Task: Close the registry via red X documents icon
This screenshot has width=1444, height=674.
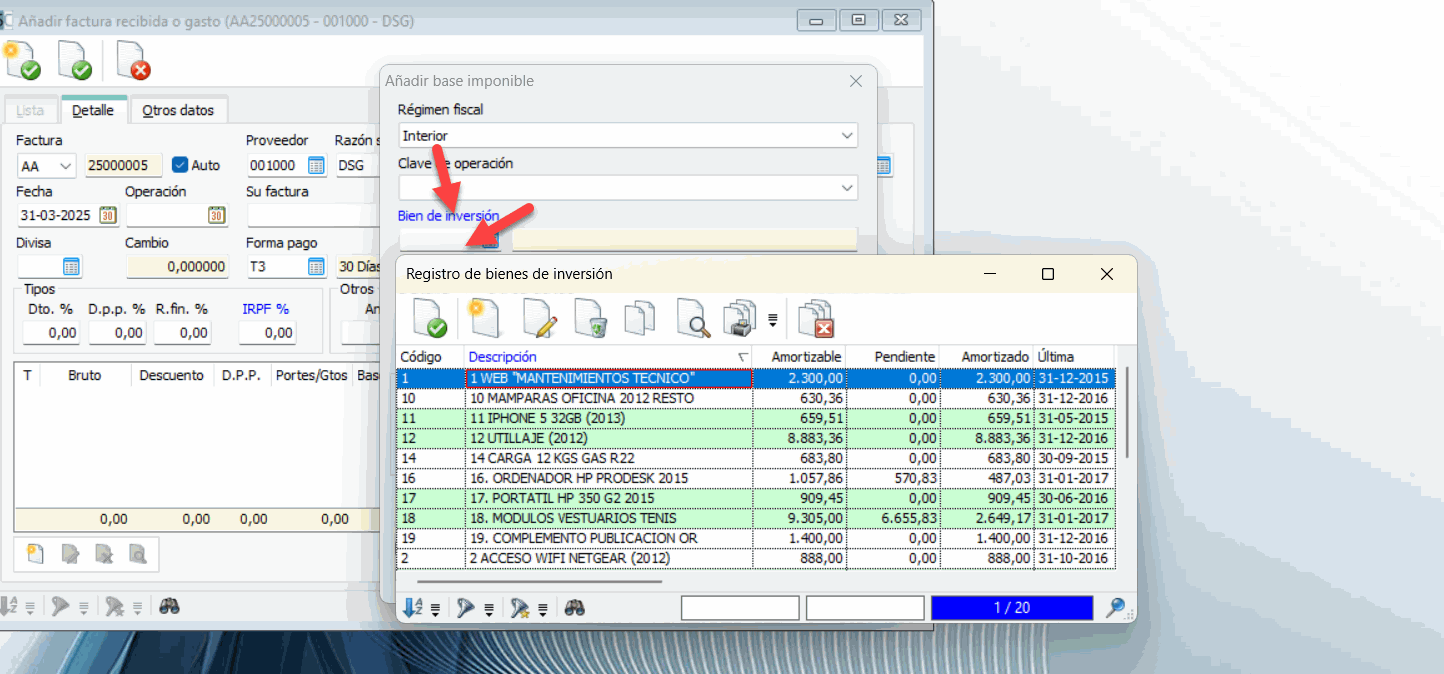Action: [x=817, y=317]
